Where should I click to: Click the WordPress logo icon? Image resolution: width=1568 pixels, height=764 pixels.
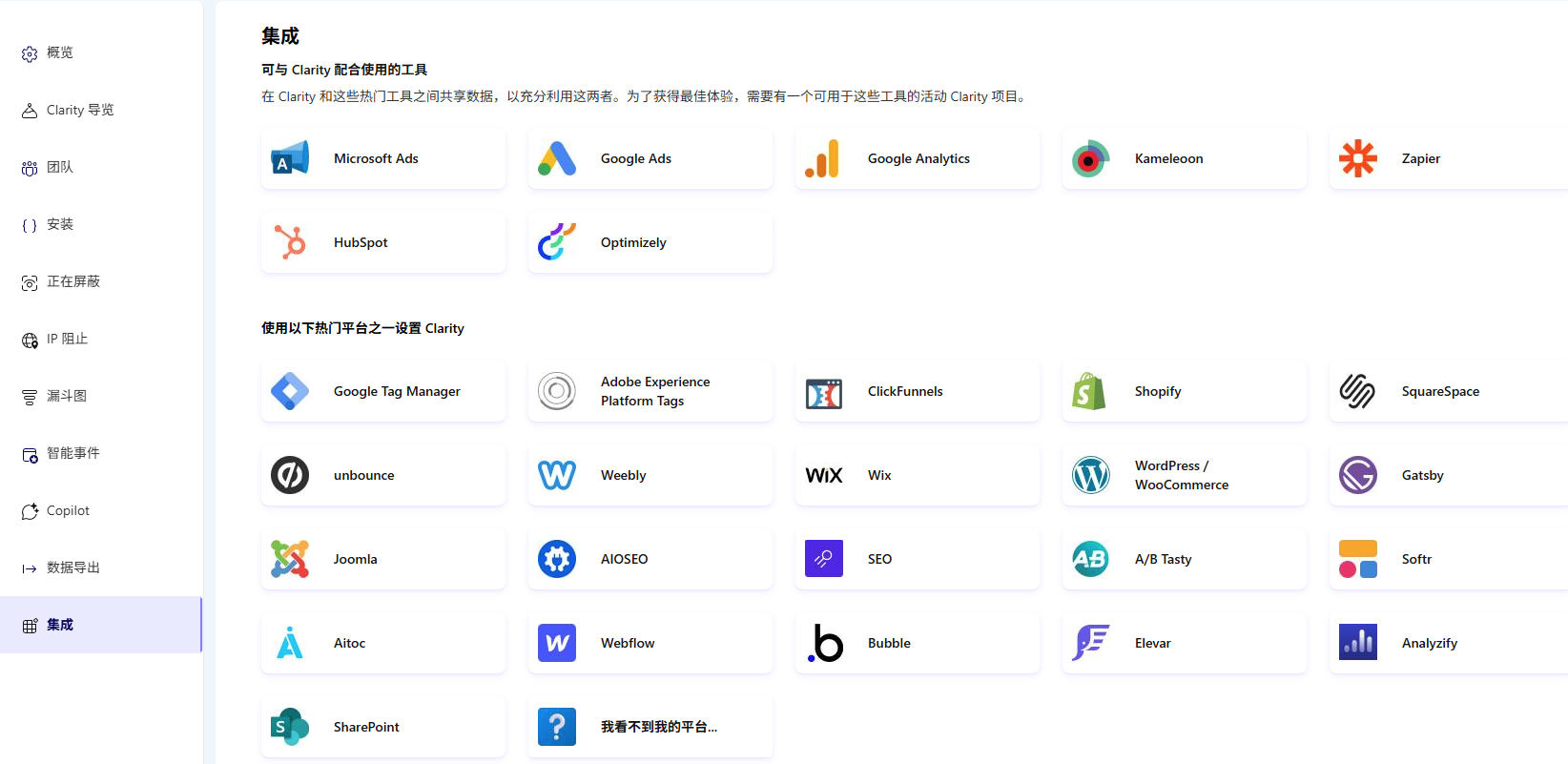click(1091, 475)
